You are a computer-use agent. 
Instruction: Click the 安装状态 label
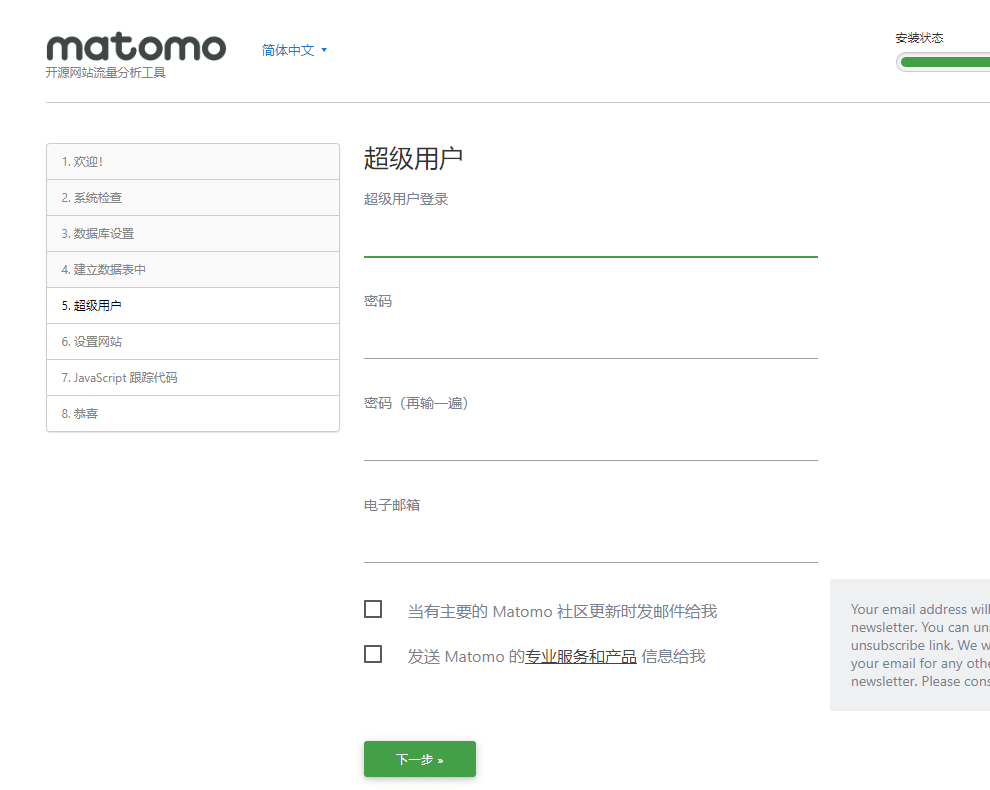coord(919,38)
